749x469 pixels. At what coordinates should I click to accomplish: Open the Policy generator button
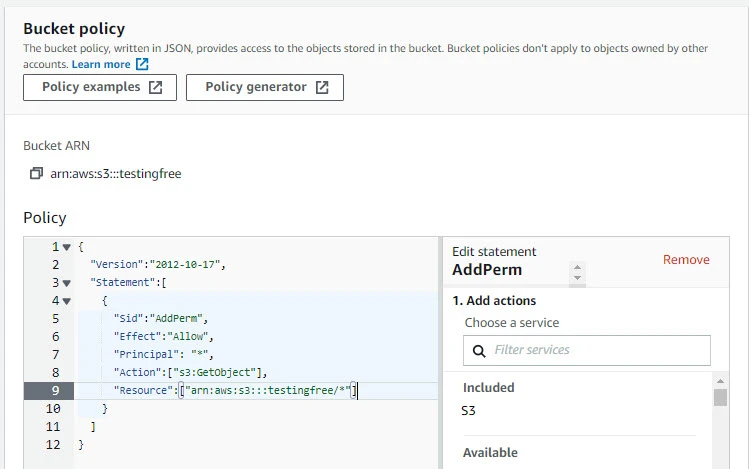pyautogui.click(x=265, y=87)
